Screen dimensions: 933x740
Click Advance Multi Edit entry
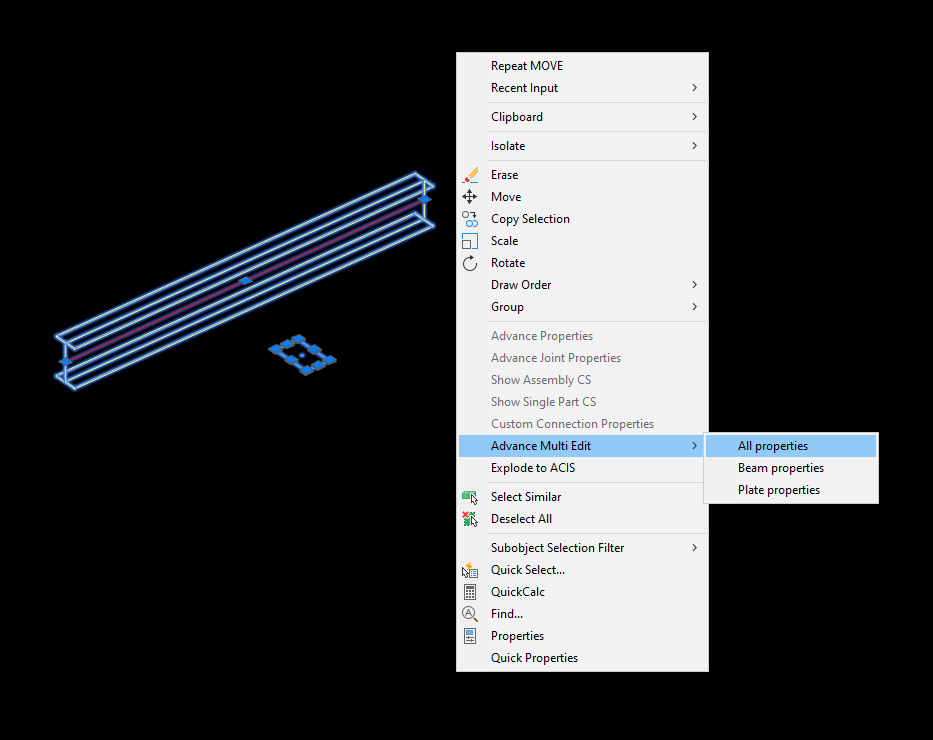click(583, 446)
